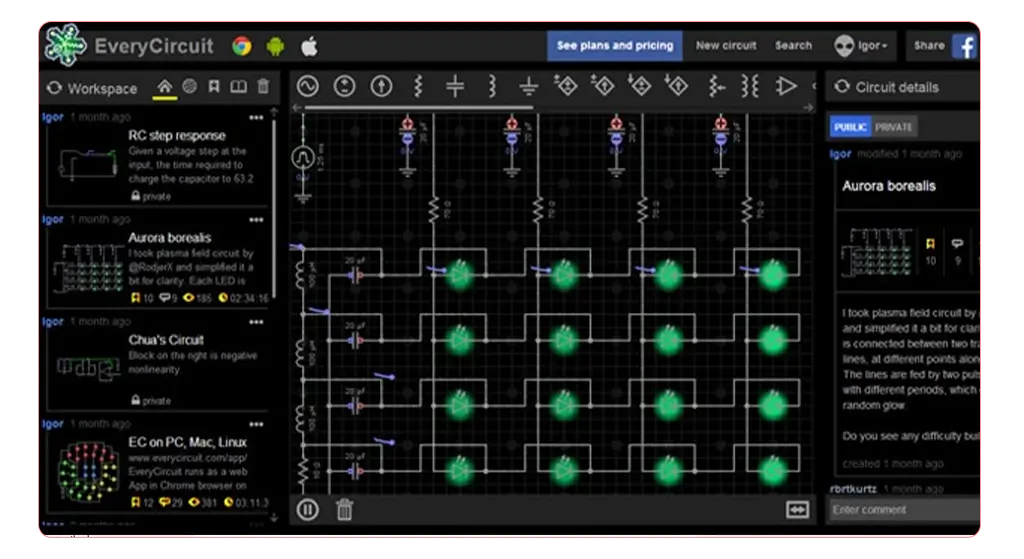Image resolution: width=1024 pixels, height=559 pixels.
Task: Switch circuit visibility to PUBLIC
Action: click(850, 127)
